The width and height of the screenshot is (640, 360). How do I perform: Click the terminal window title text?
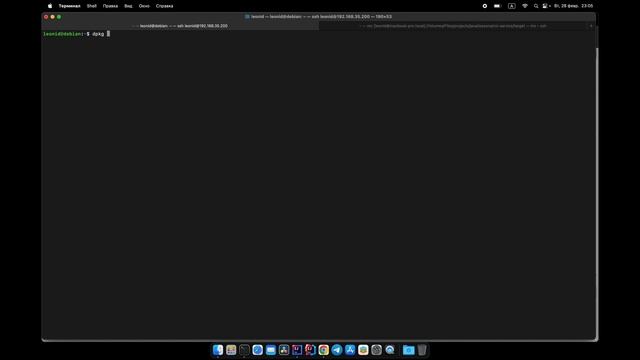pyautogui.click(x=321, y=17)
